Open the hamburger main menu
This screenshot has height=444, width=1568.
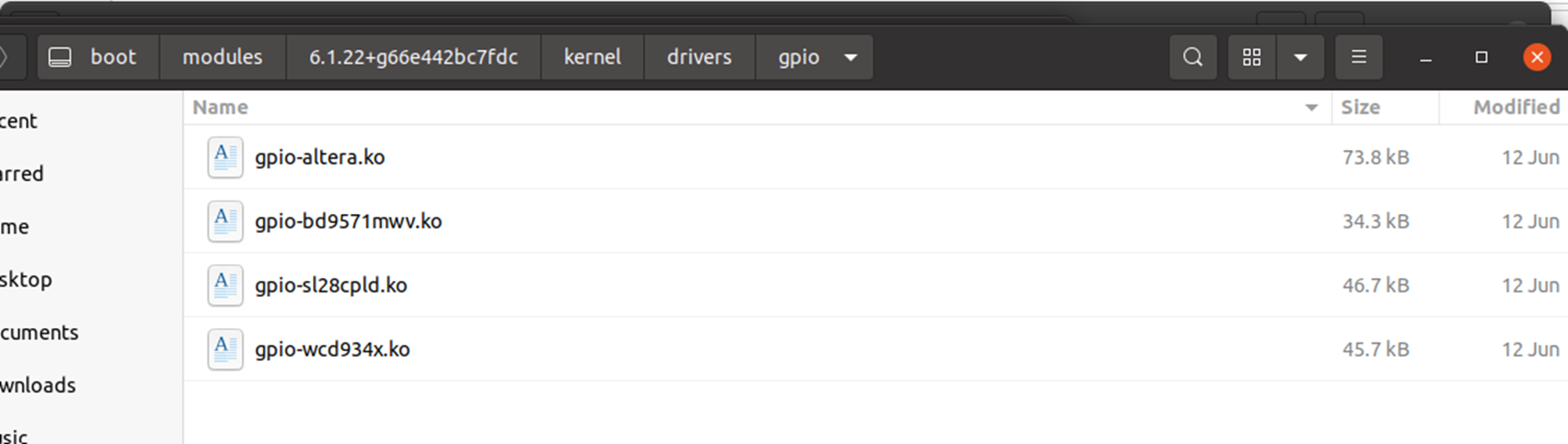click(x=1359, y=57)
